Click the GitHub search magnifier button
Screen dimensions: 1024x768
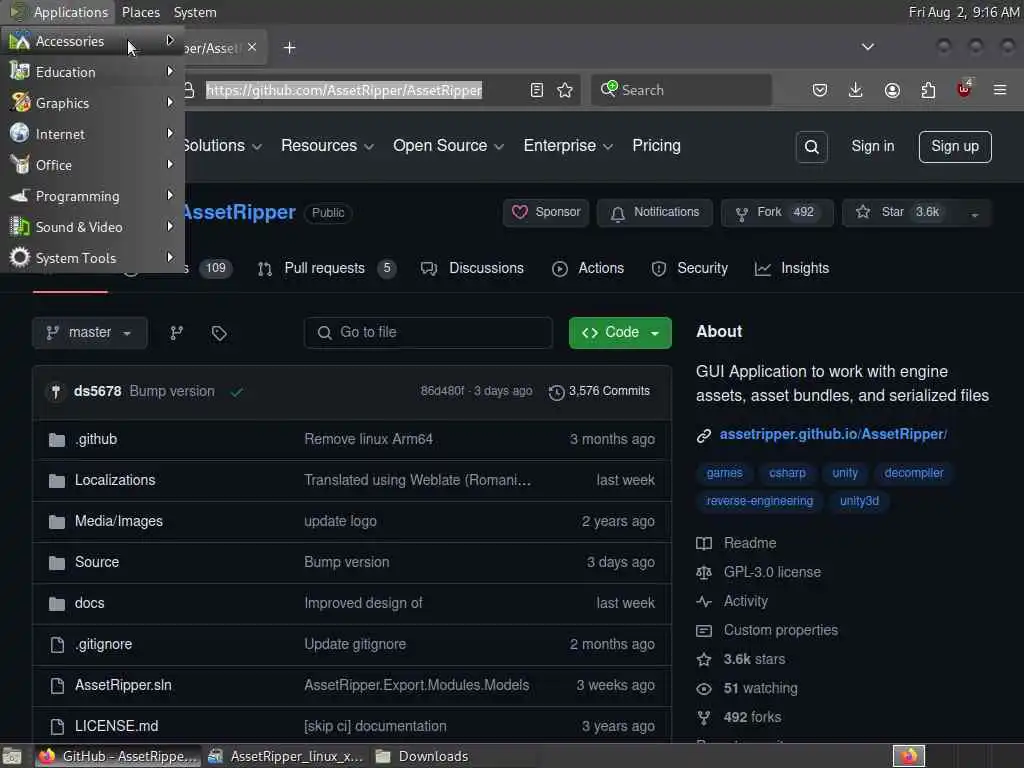point(811,147)
